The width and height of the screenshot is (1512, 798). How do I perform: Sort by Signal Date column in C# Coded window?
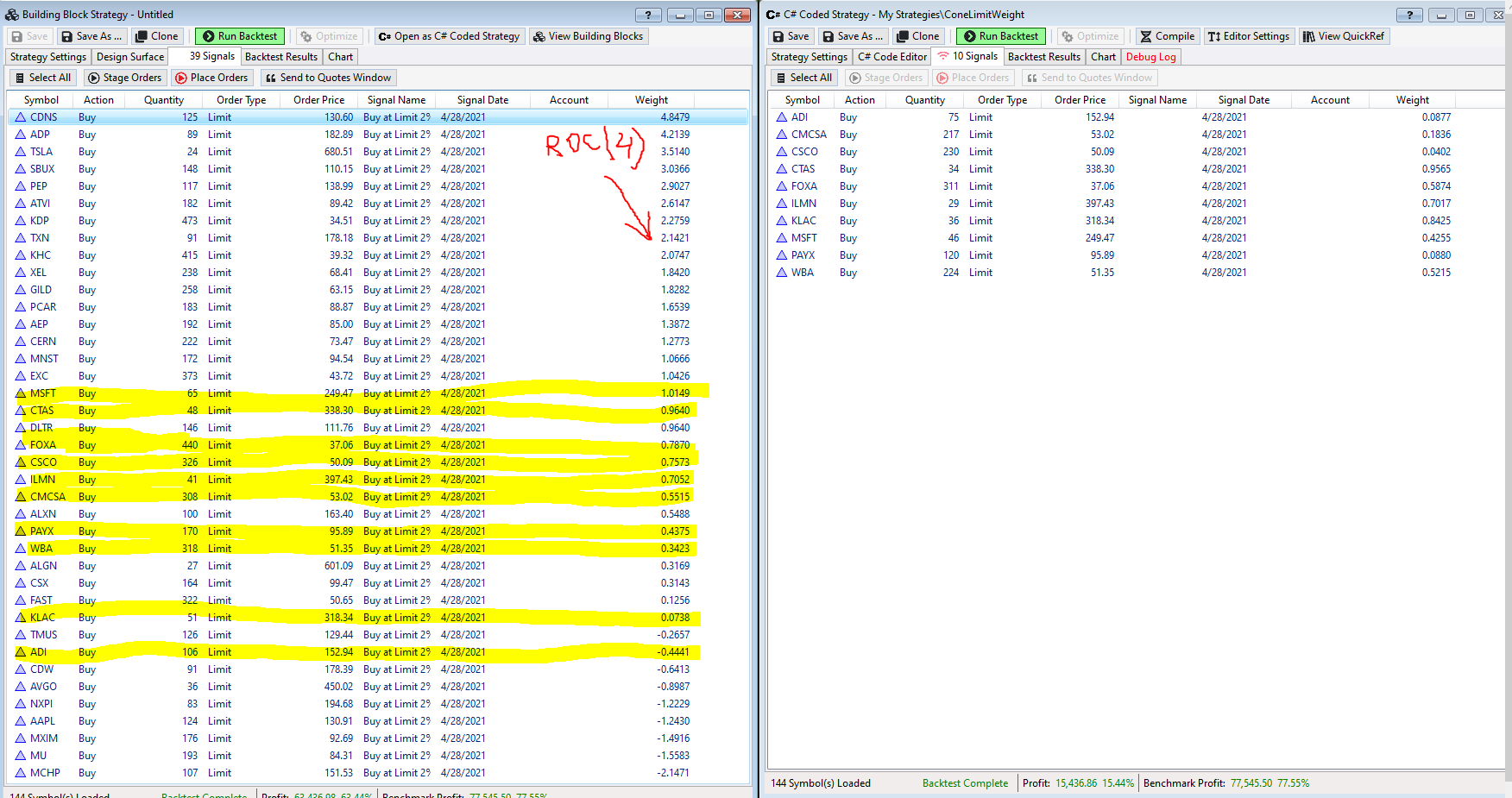click(1244, 100)
